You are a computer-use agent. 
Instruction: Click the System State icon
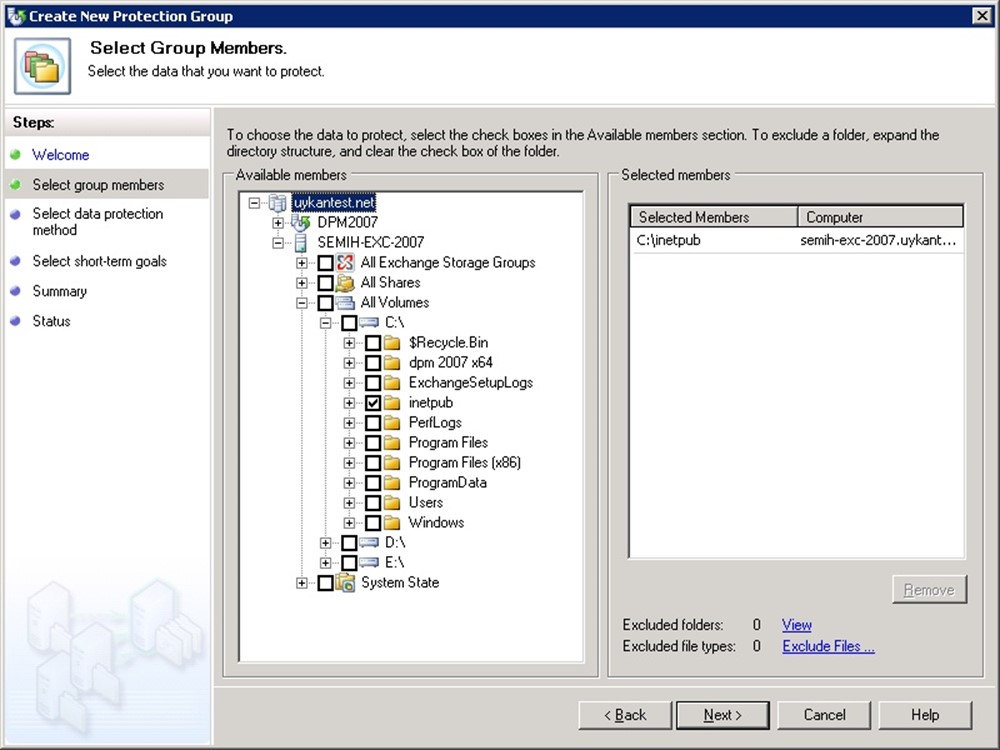[345, 582]
